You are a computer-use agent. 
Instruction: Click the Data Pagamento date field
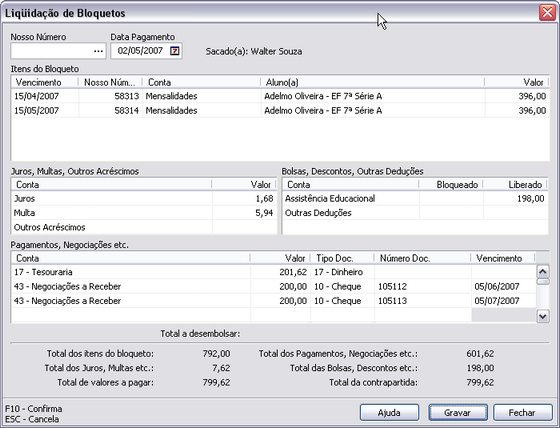point(140,51)
